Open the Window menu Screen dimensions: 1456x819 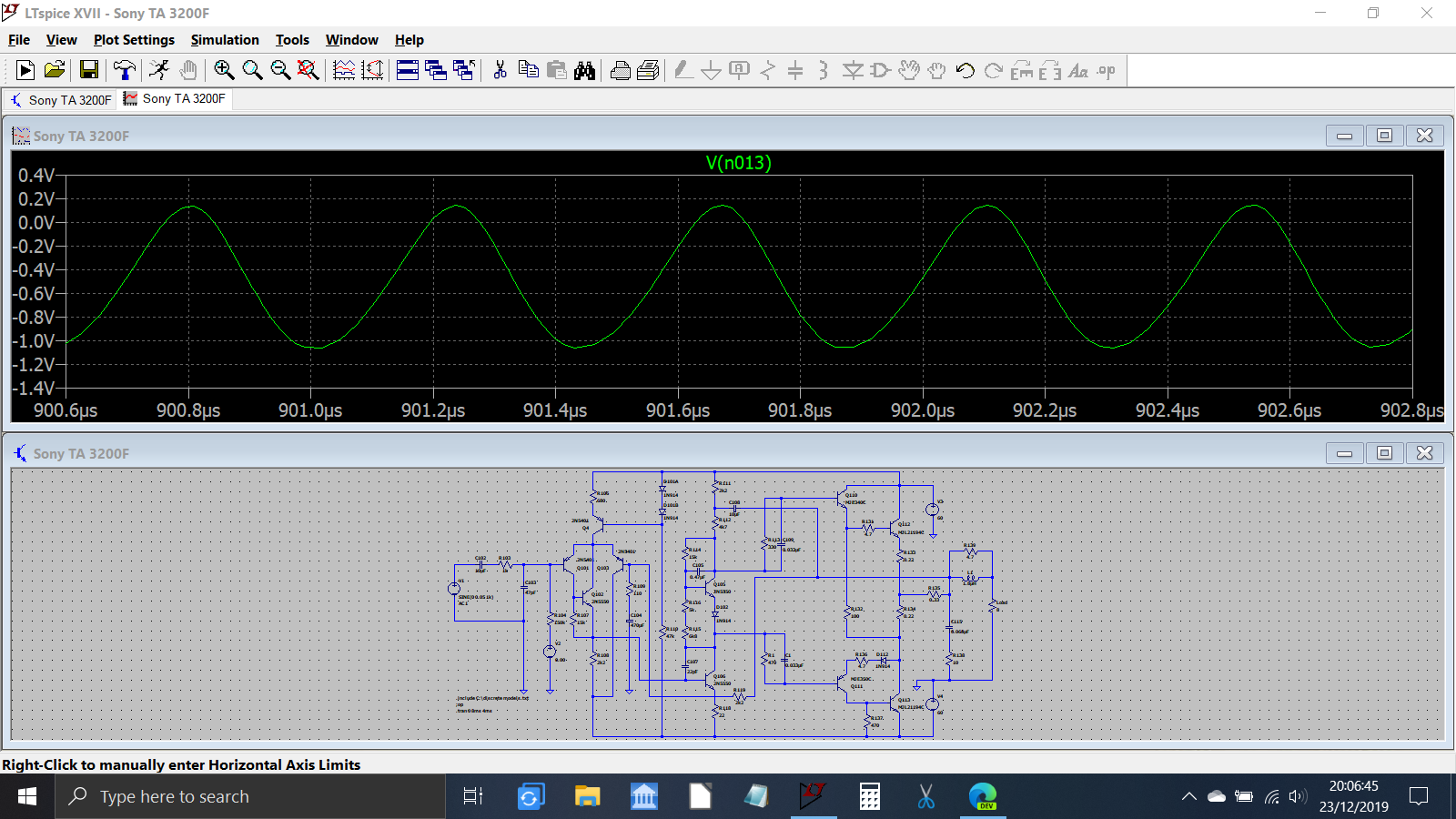point(351,40)
